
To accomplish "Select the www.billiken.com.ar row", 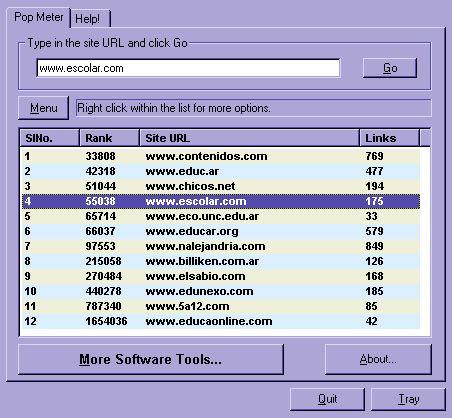I will [x=221, y=261].
